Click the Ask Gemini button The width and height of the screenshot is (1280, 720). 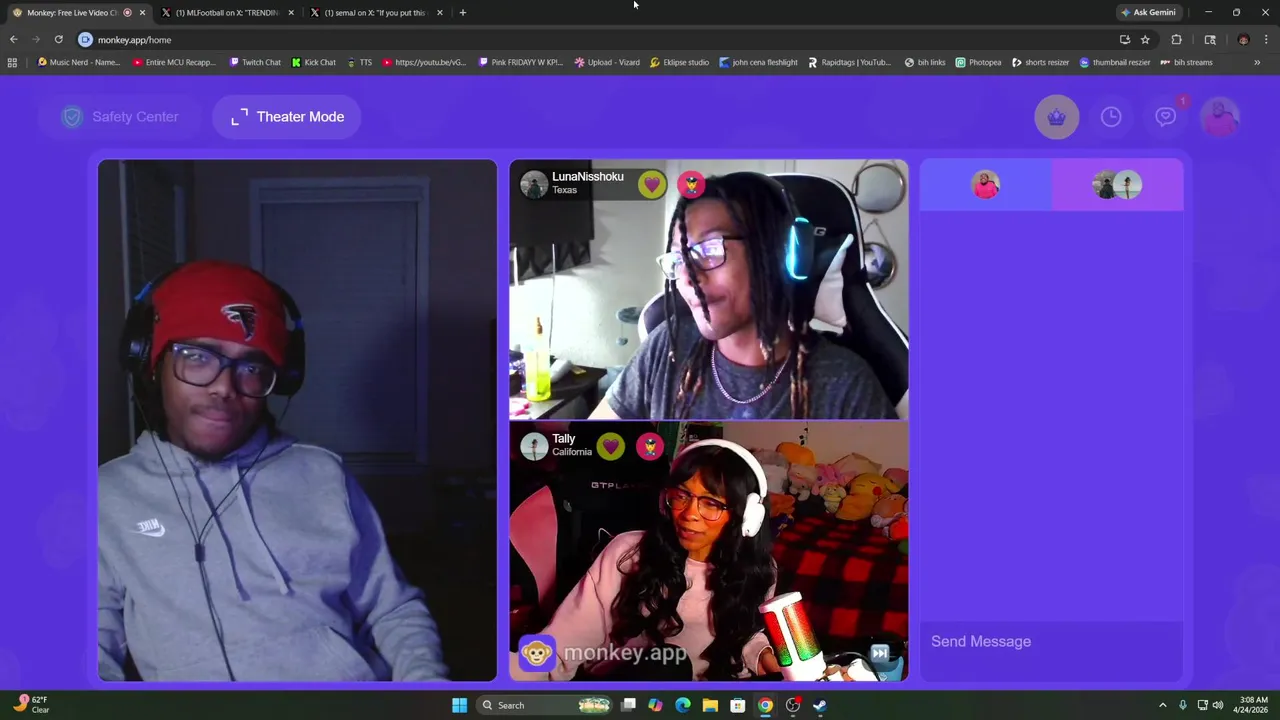coord(1148,13)
